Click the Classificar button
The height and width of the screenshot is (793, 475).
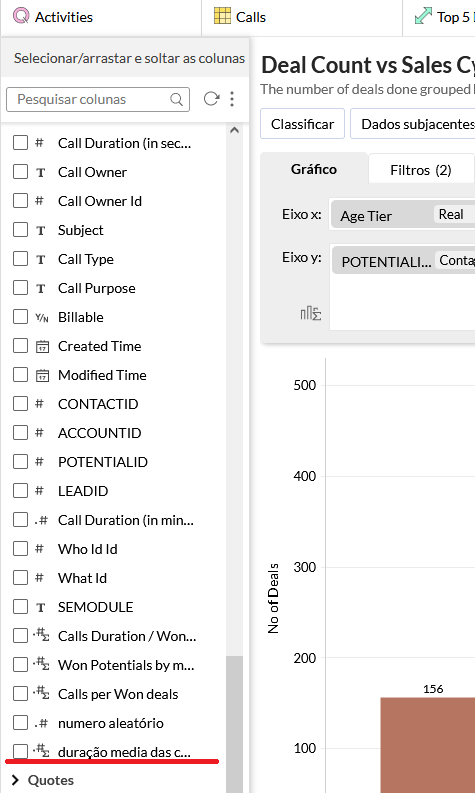(303, 124)
